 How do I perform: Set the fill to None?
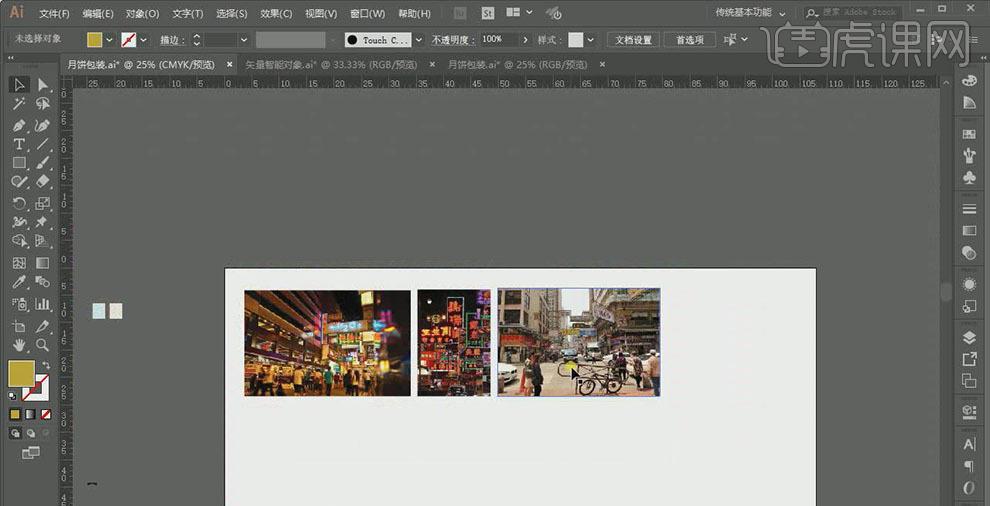pos(47,414)
